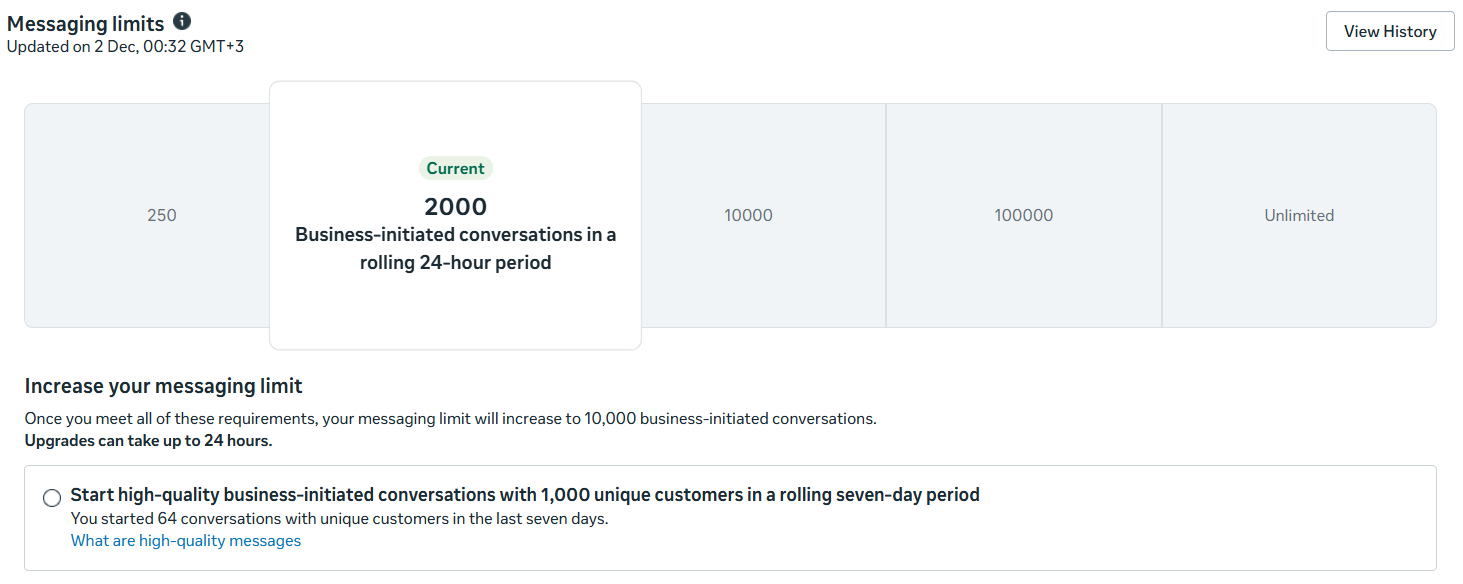Select the 10000 tier segment
This screenshot has width=1463, height=584.
pyautogui.click(x=748, y=215)
